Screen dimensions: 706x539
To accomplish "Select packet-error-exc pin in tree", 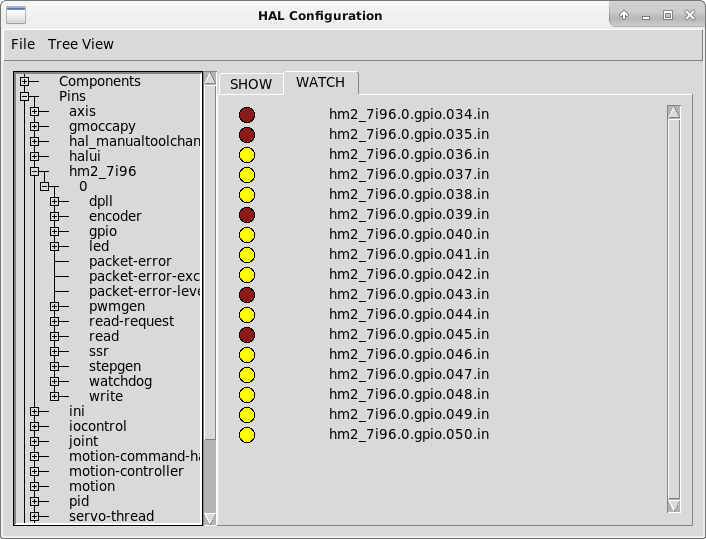I will point(144,276).
